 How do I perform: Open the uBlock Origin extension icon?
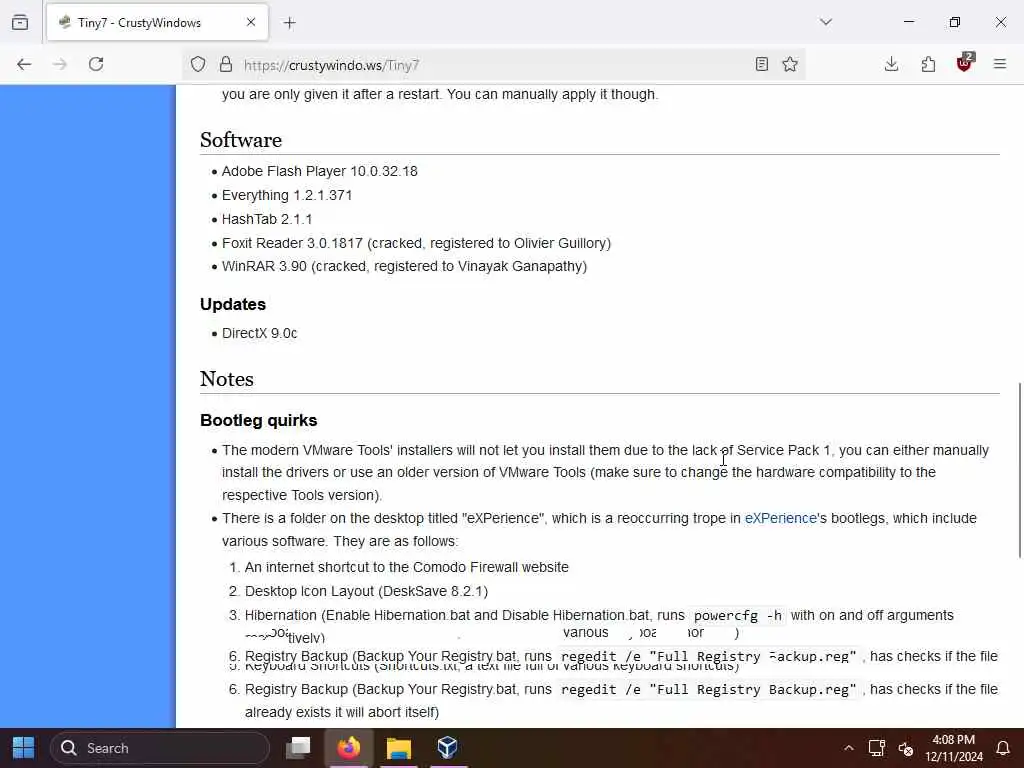point(965,63)
